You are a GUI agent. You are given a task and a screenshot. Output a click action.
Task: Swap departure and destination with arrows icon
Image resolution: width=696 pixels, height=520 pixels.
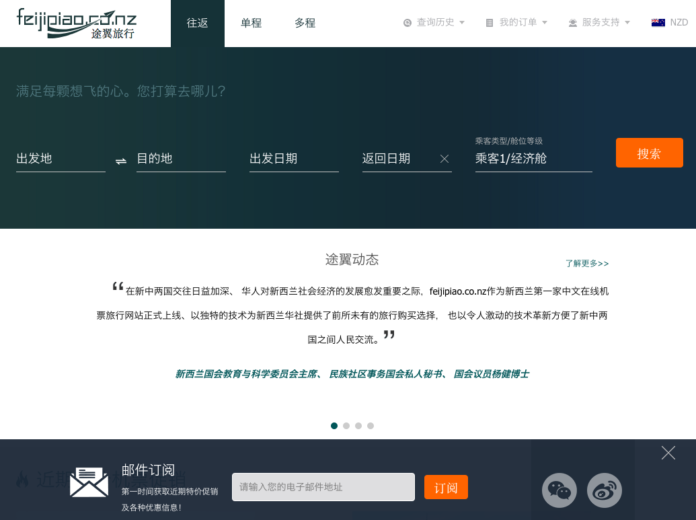(x=121, y=160)
